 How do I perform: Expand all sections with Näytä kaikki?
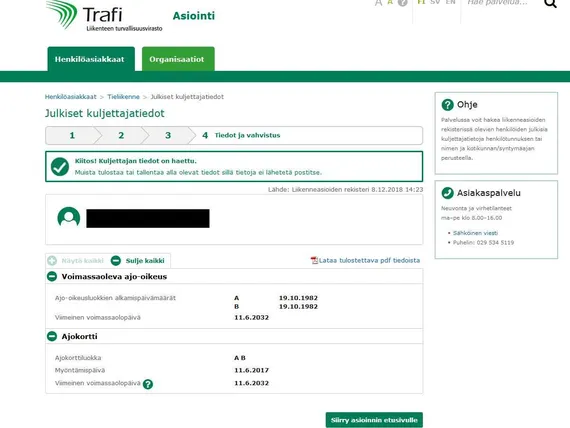pyautogui.click(x=76, y=261)
